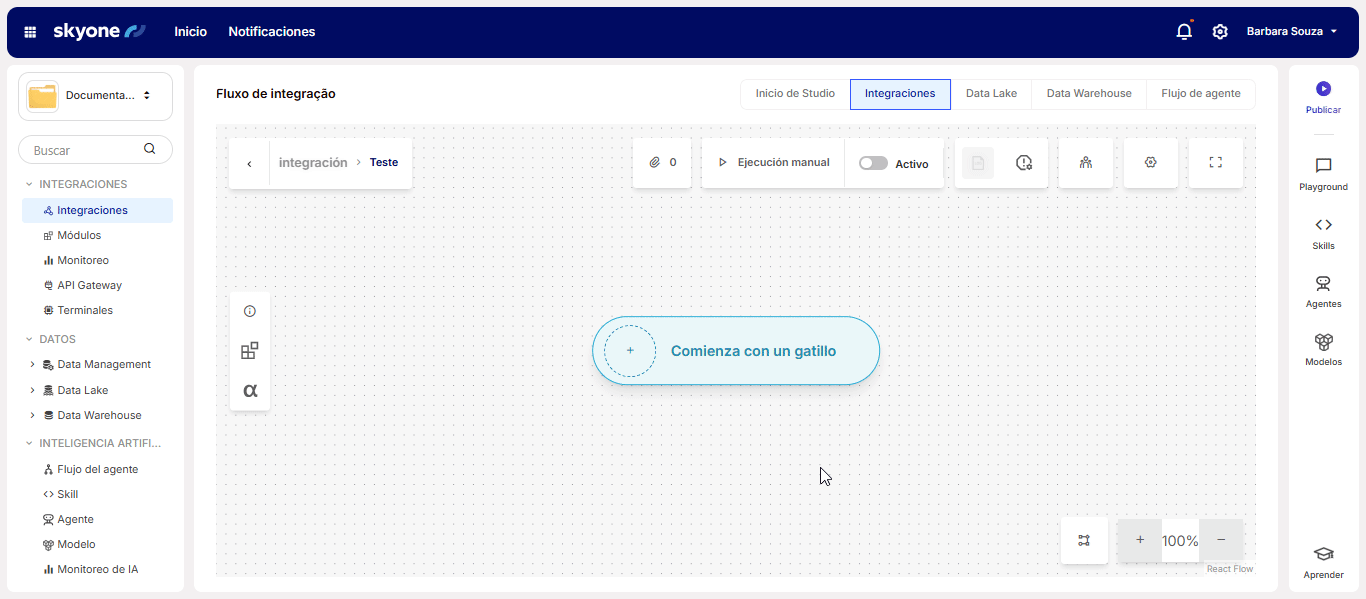The width and height of the screenshot is (1366, 599).
Task: Open the Documenta workspace selector
Action: (95, 96)
